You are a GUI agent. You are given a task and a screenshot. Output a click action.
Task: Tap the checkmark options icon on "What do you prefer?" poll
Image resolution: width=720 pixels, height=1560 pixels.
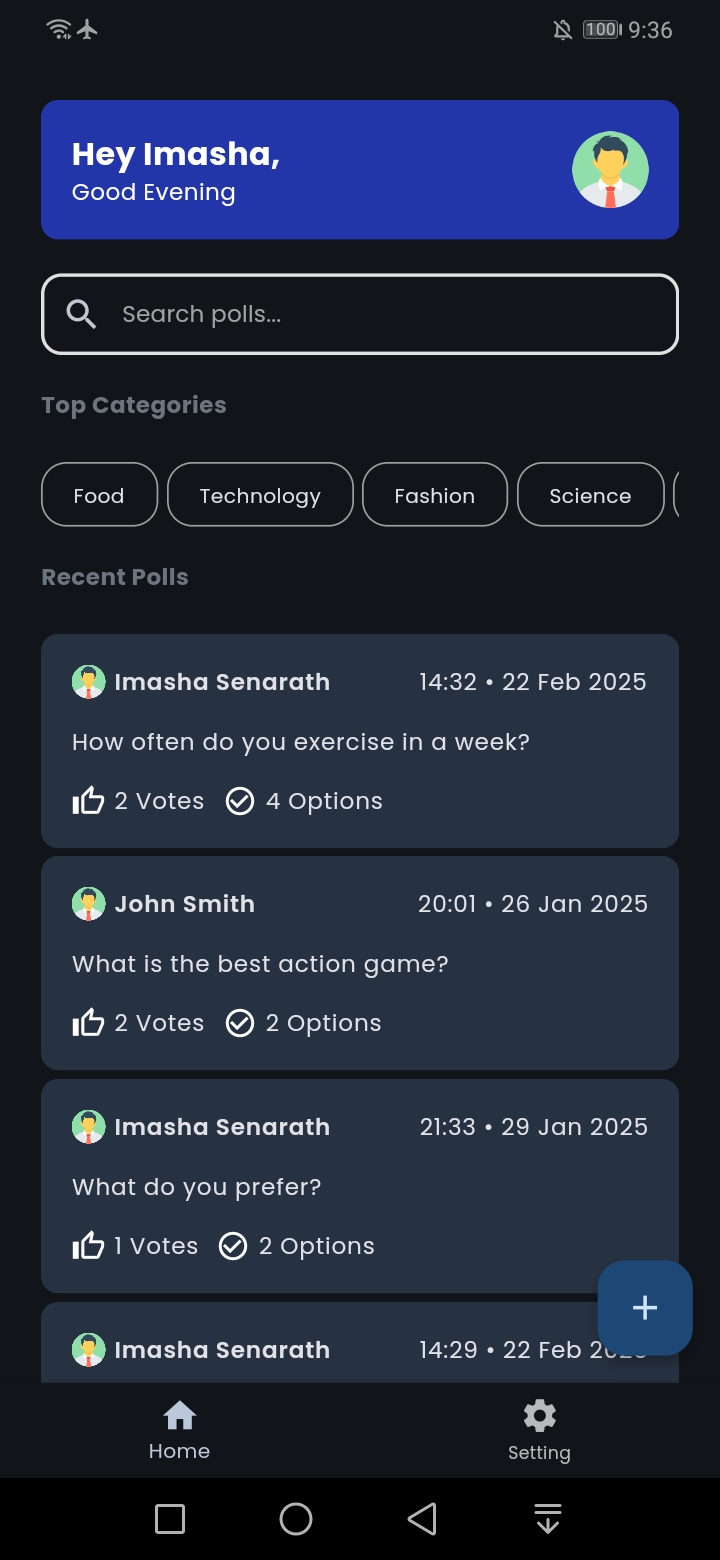(233, 1246)
